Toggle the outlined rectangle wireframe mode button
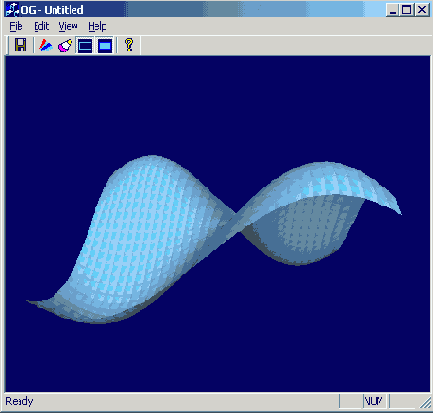The width and height of the screenshot is (433, 413). pos(85,45)
